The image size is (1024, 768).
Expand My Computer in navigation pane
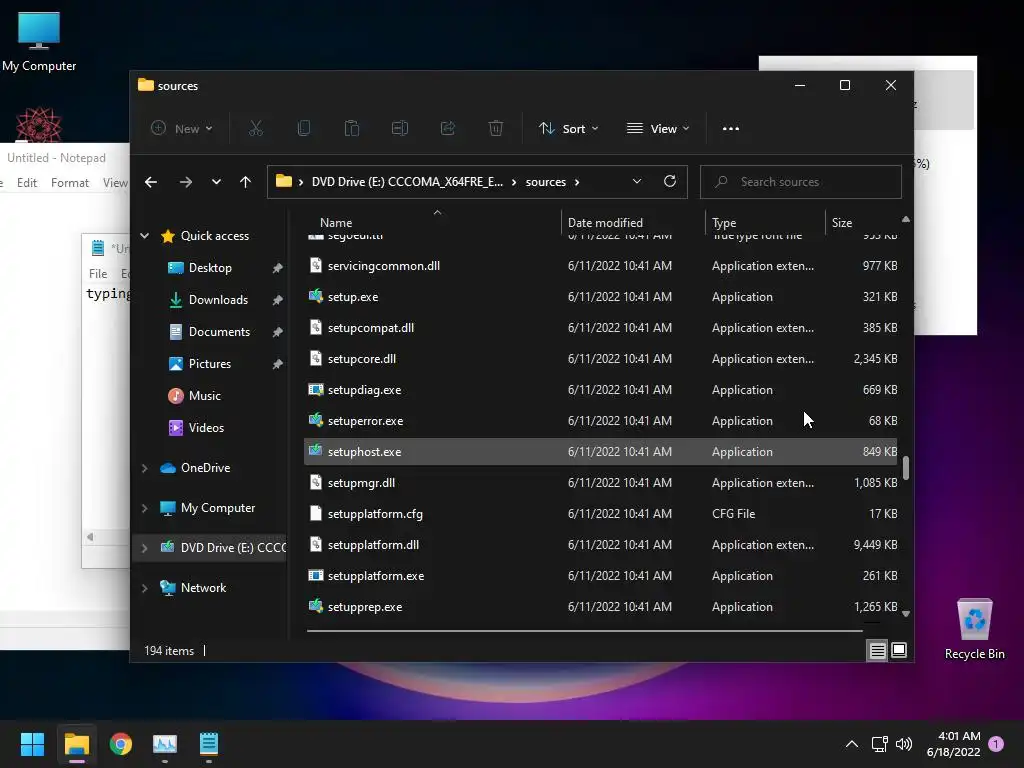[x=145, y=508]
